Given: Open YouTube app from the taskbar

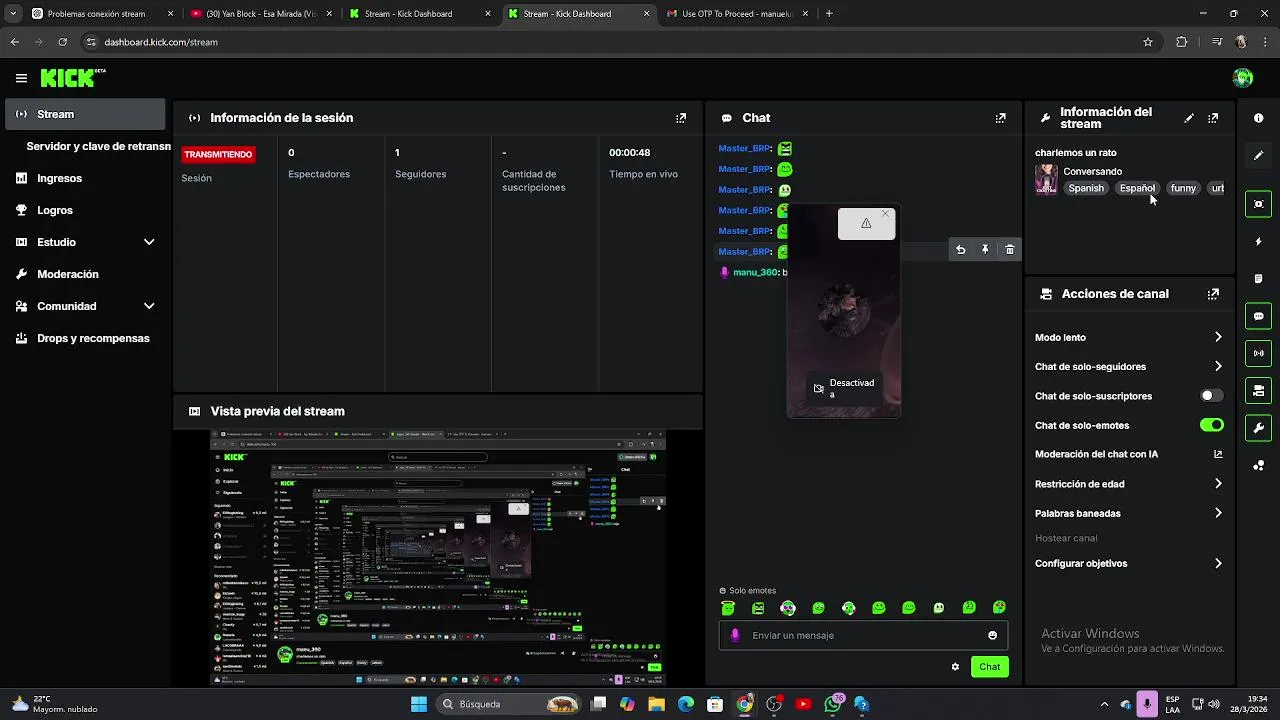Looking at the screenshot, I should tap(803, 704).
